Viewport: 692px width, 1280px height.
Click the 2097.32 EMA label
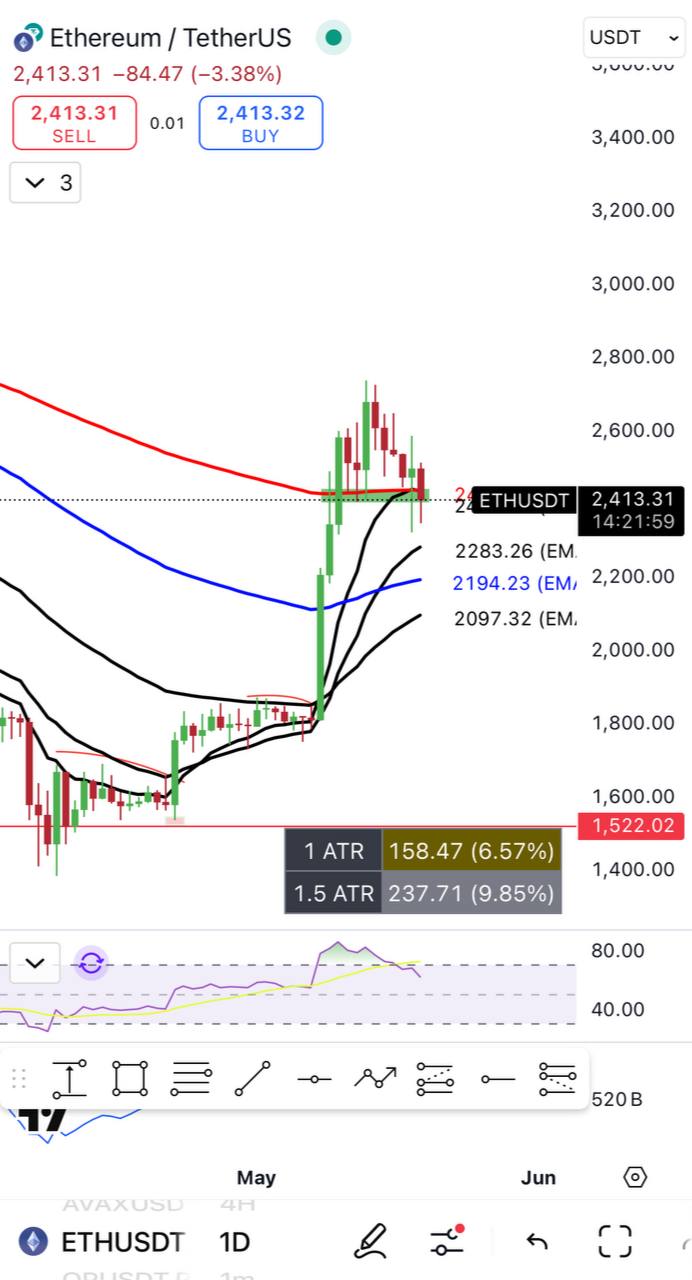click(x=515, y=618)
